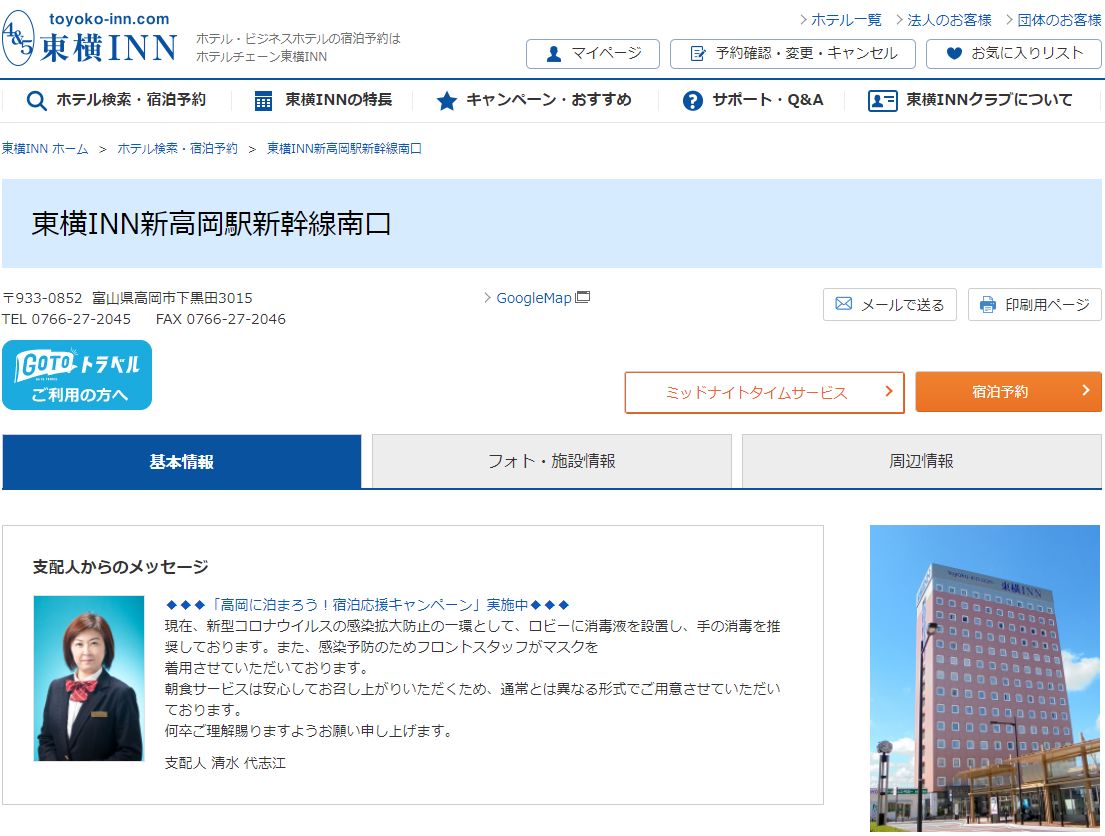Image resolution: width=1105 pixels, height=836 pixels.
Task: Click 予約確認・変更・キャンセル button
Action: pyautogui.click(x=793, y=54)
